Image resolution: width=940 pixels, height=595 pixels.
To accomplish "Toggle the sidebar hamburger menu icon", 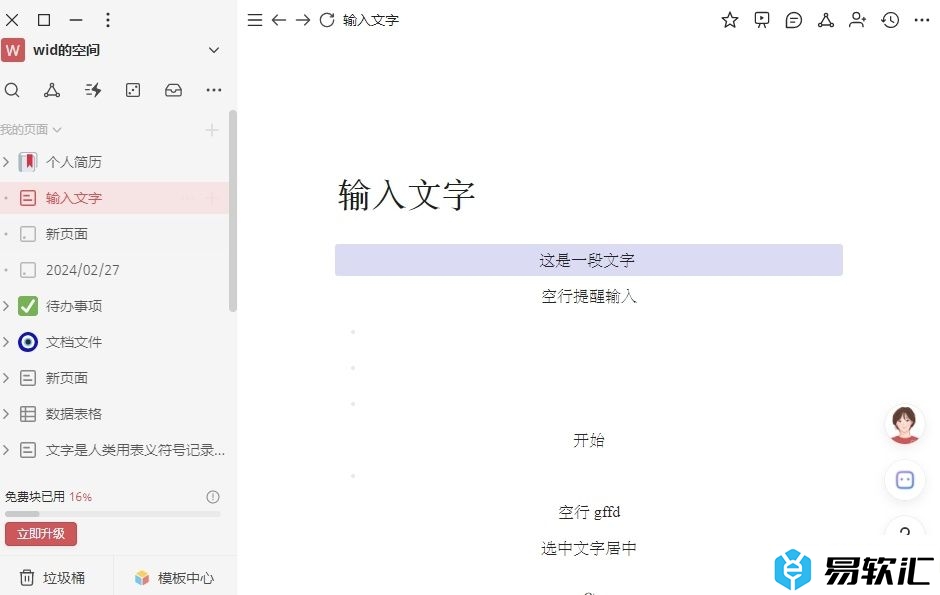I will pos(255,20).
